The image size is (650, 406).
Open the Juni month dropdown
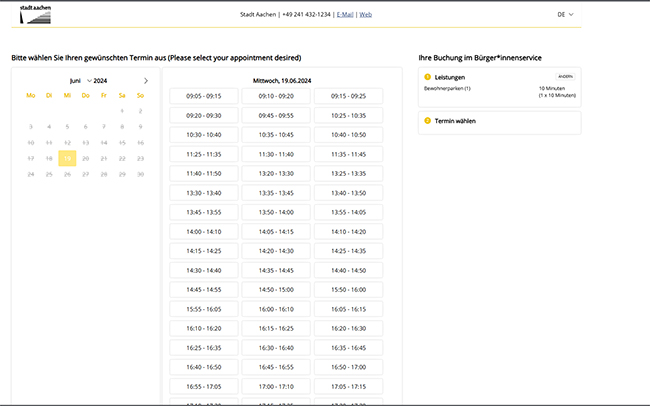click(79, 80)
